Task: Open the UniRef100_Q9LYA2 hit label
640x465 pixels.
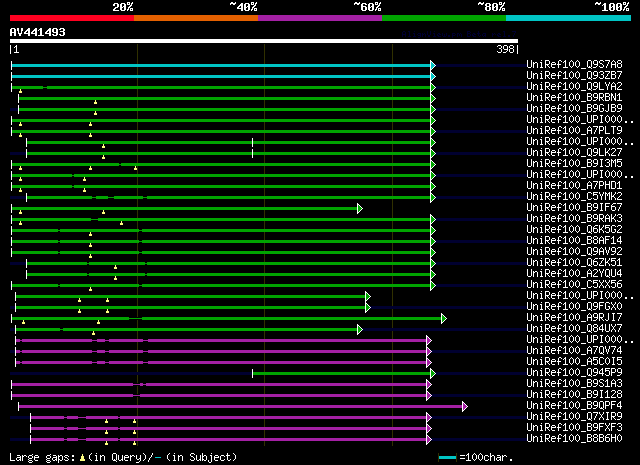Action: [x=574, y=86]
